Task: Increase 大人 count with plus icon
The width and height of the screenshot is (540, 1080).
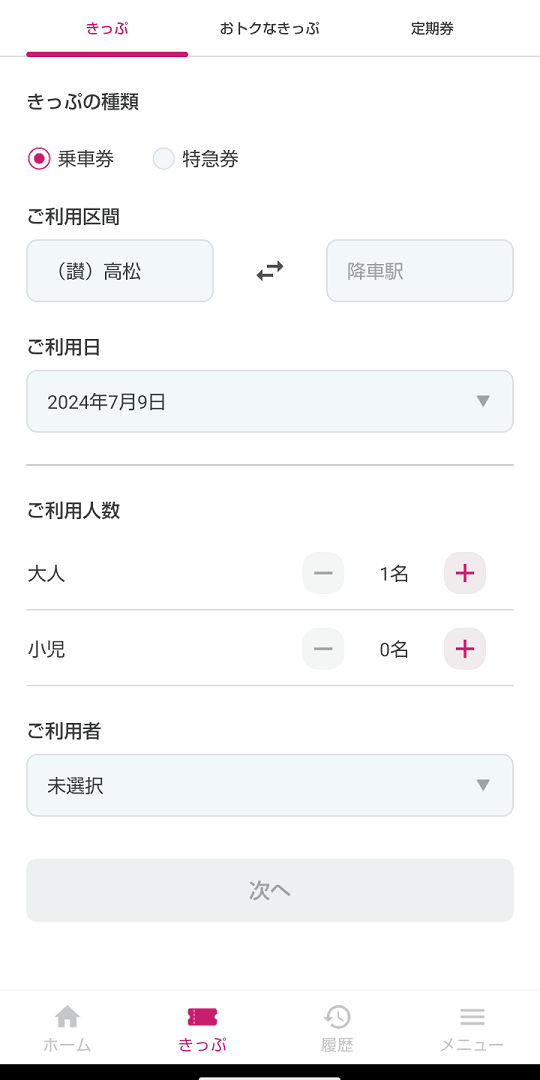Action: pos(465,573)
